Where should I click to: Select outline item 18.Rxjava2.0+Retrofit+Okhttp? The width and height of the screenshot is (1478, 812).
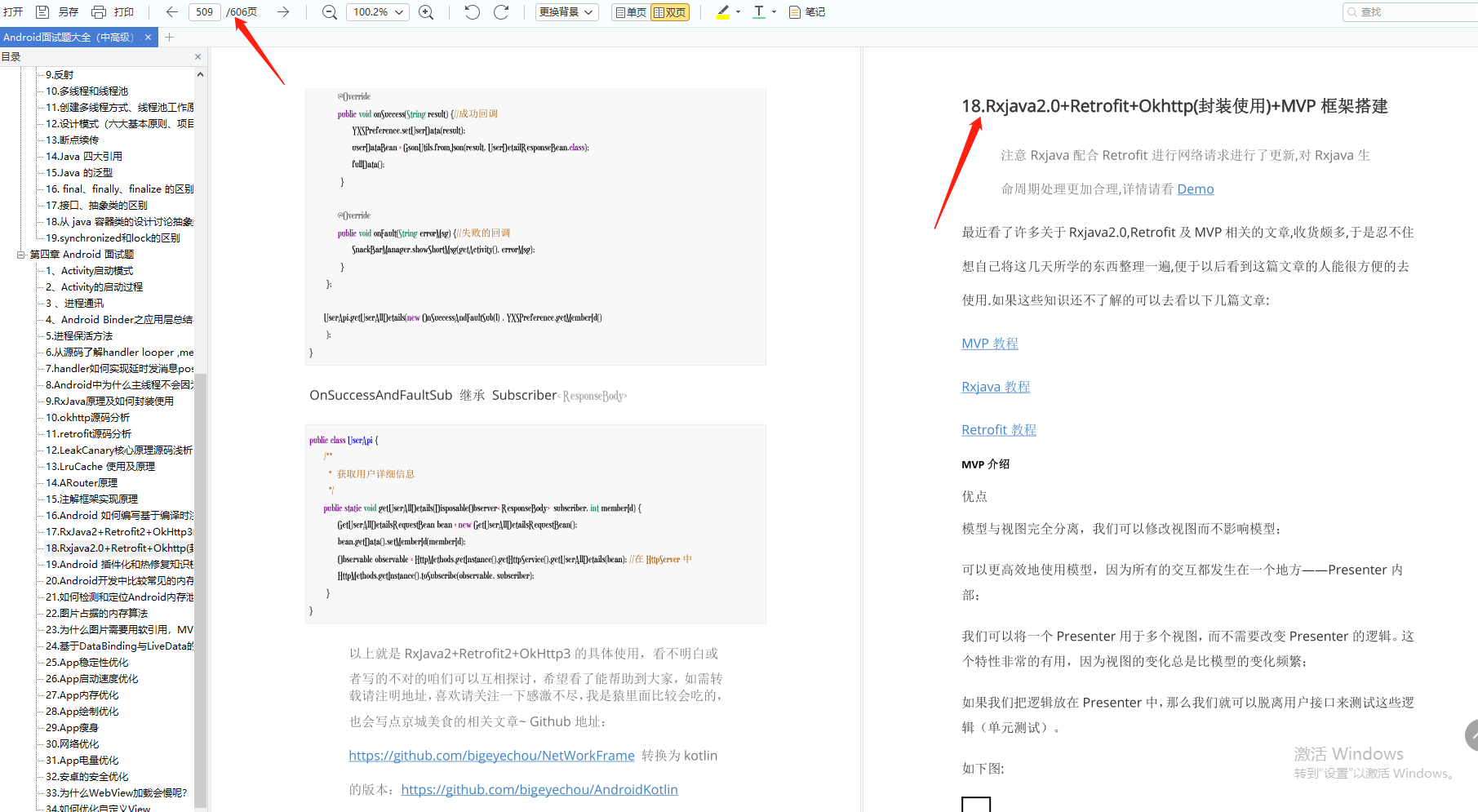[120, 548]
